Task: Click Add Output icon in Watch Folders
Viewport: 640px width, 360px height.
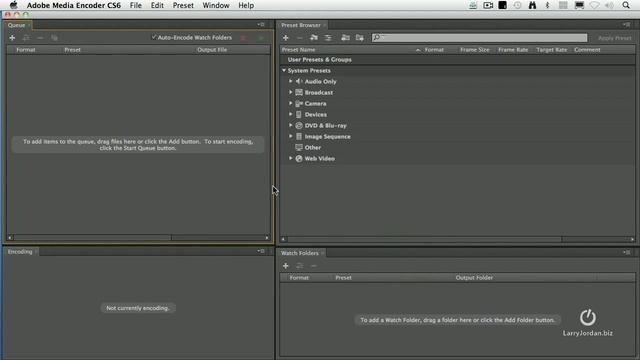Action: pyautogui.click(x=300, y=266)
